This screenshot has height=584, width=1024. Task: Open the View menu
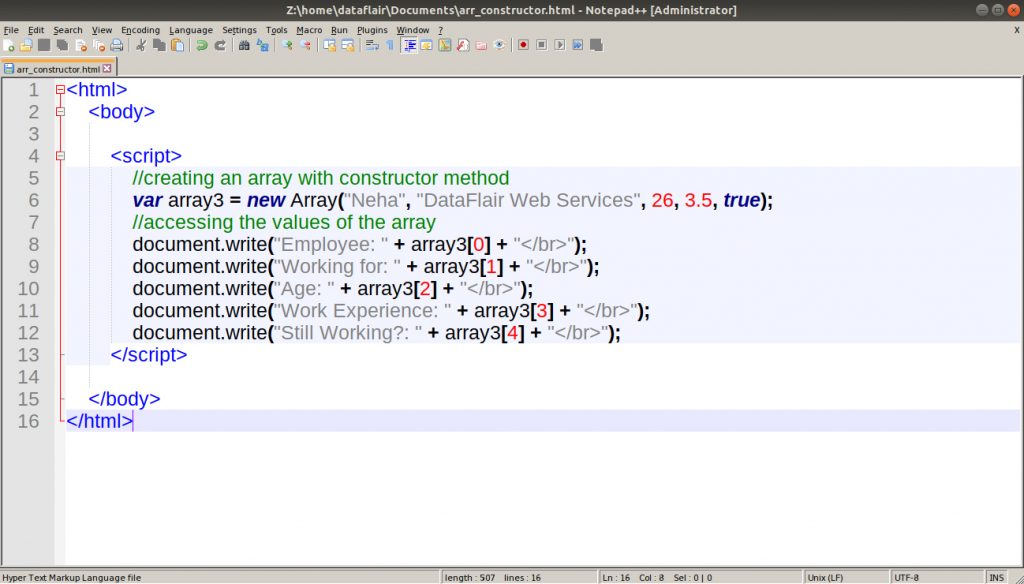coord(102,30)
